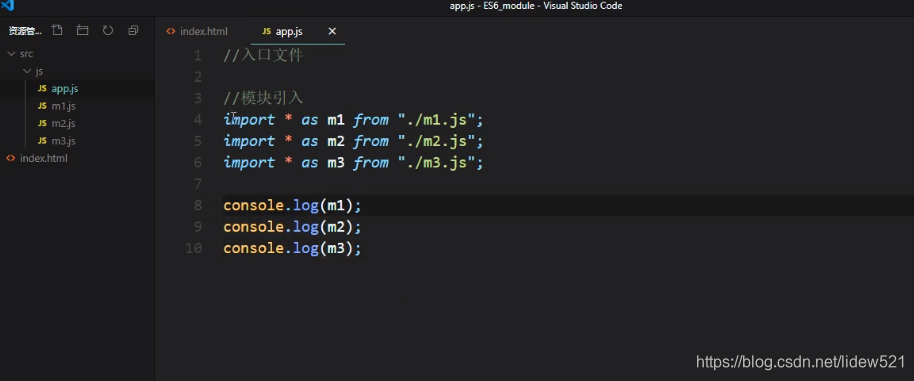Refresh the explorer file tree
The image size is (914, 381).
click(x=108, y=30)
